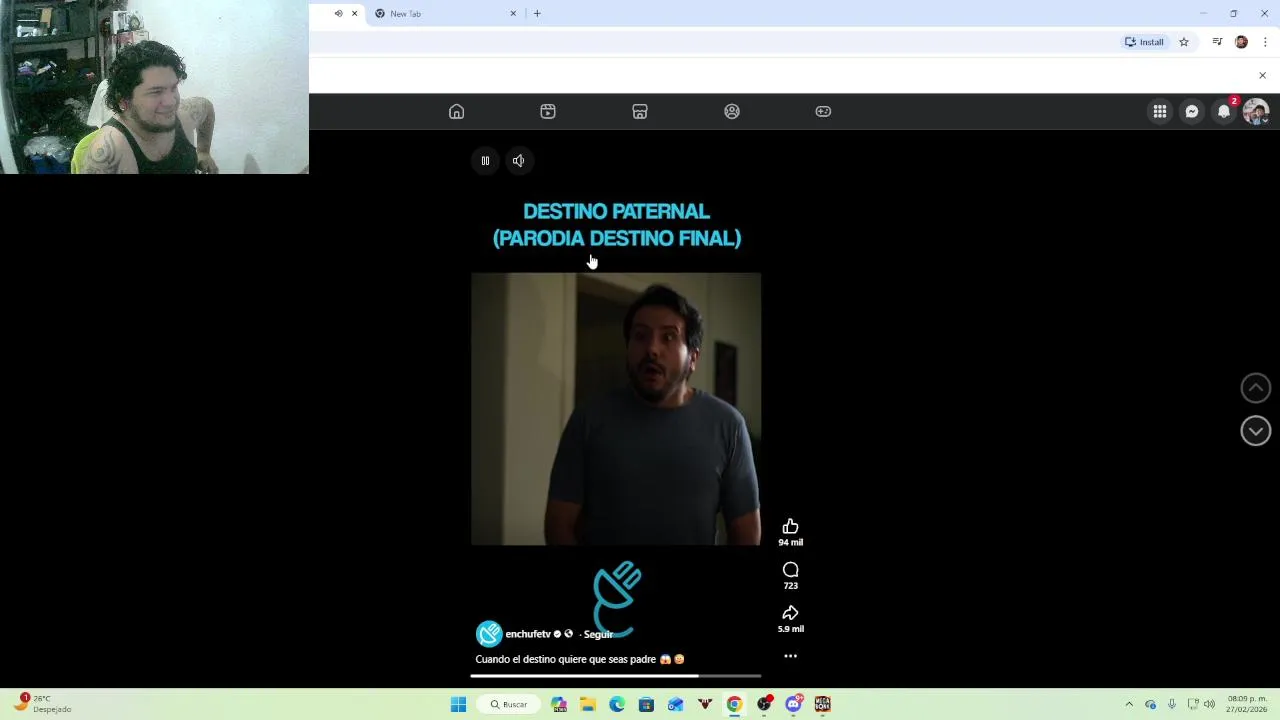Screen dimensions: 1280x720
Task: Switch to the New Tab browser tab
Action: (440, 14)
